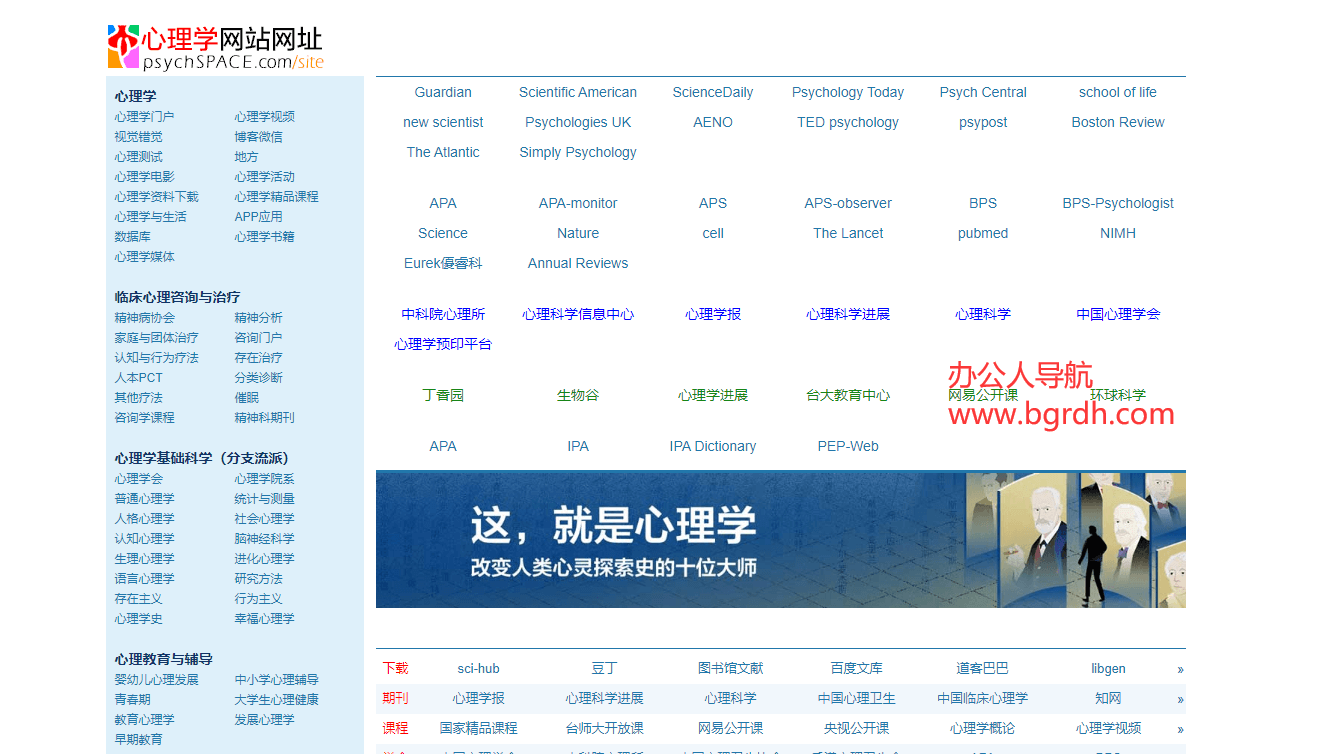Visit 丁香园

click(x=443, y=394)
